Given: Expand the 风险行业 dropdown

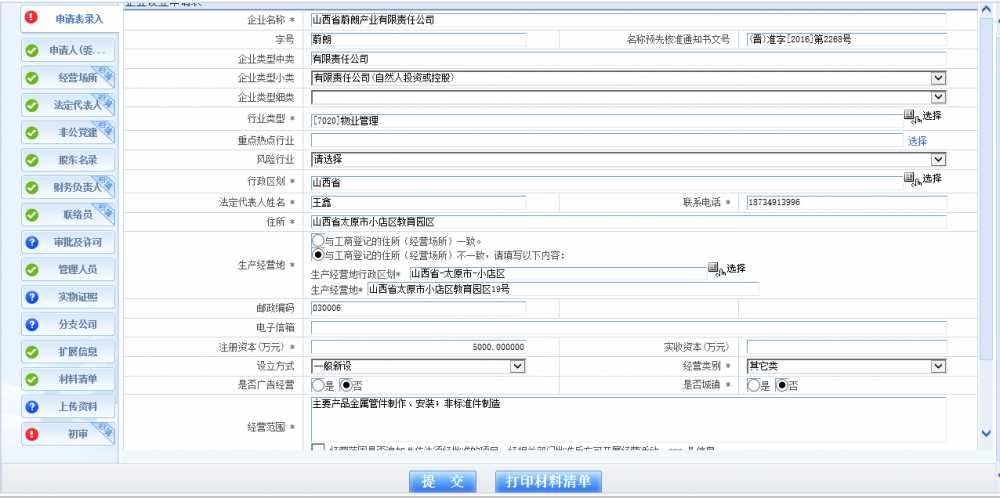Looking at the screenshot, I should (938, 159).
